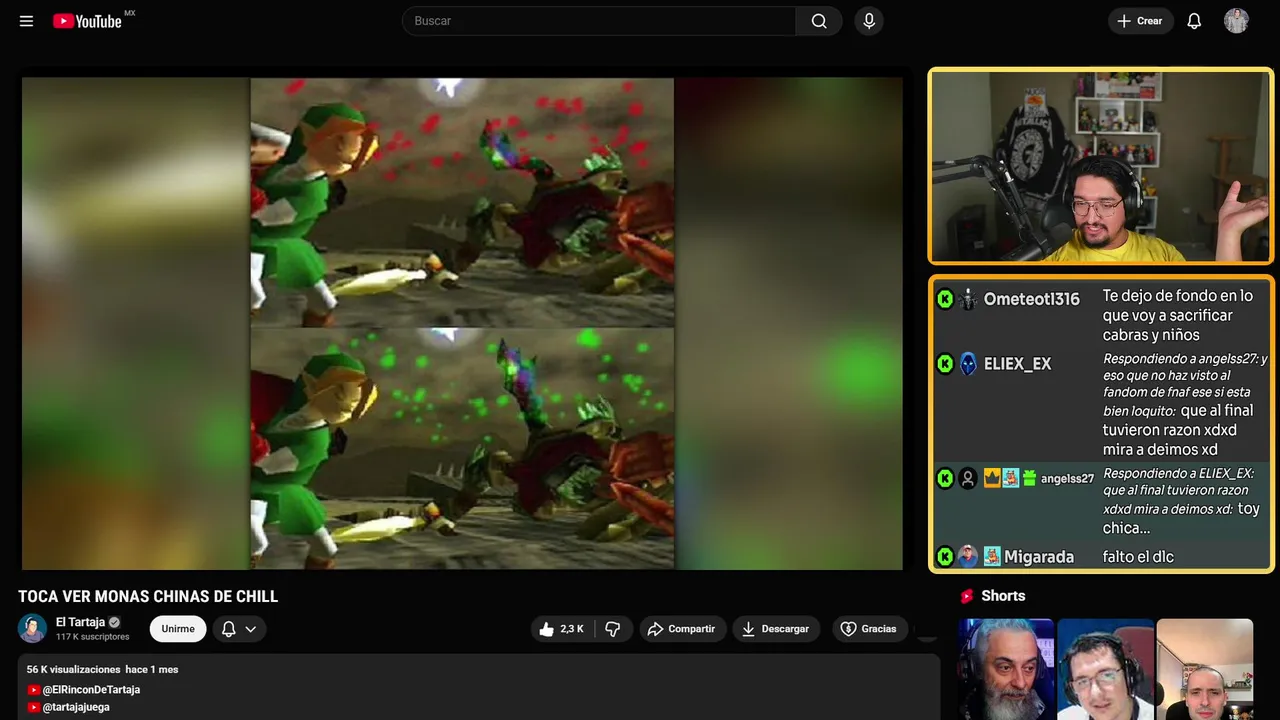The height and width of the screenshot is (720, 1280).
Task: Click the verified checkmark beside El Tartaja
Action: point(114,622)
